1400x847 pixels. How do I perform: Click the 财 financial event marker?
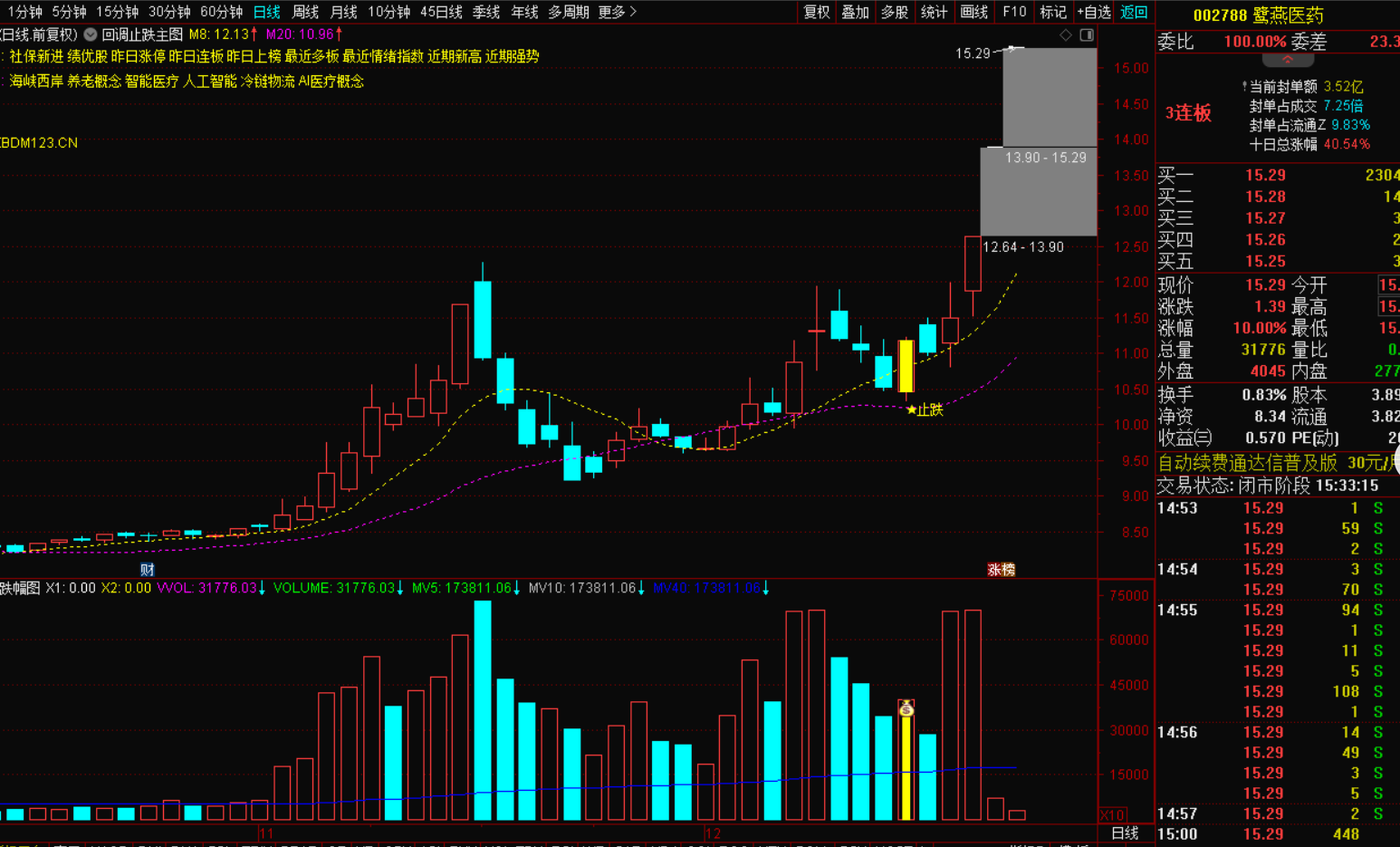(x=148, y=570)
